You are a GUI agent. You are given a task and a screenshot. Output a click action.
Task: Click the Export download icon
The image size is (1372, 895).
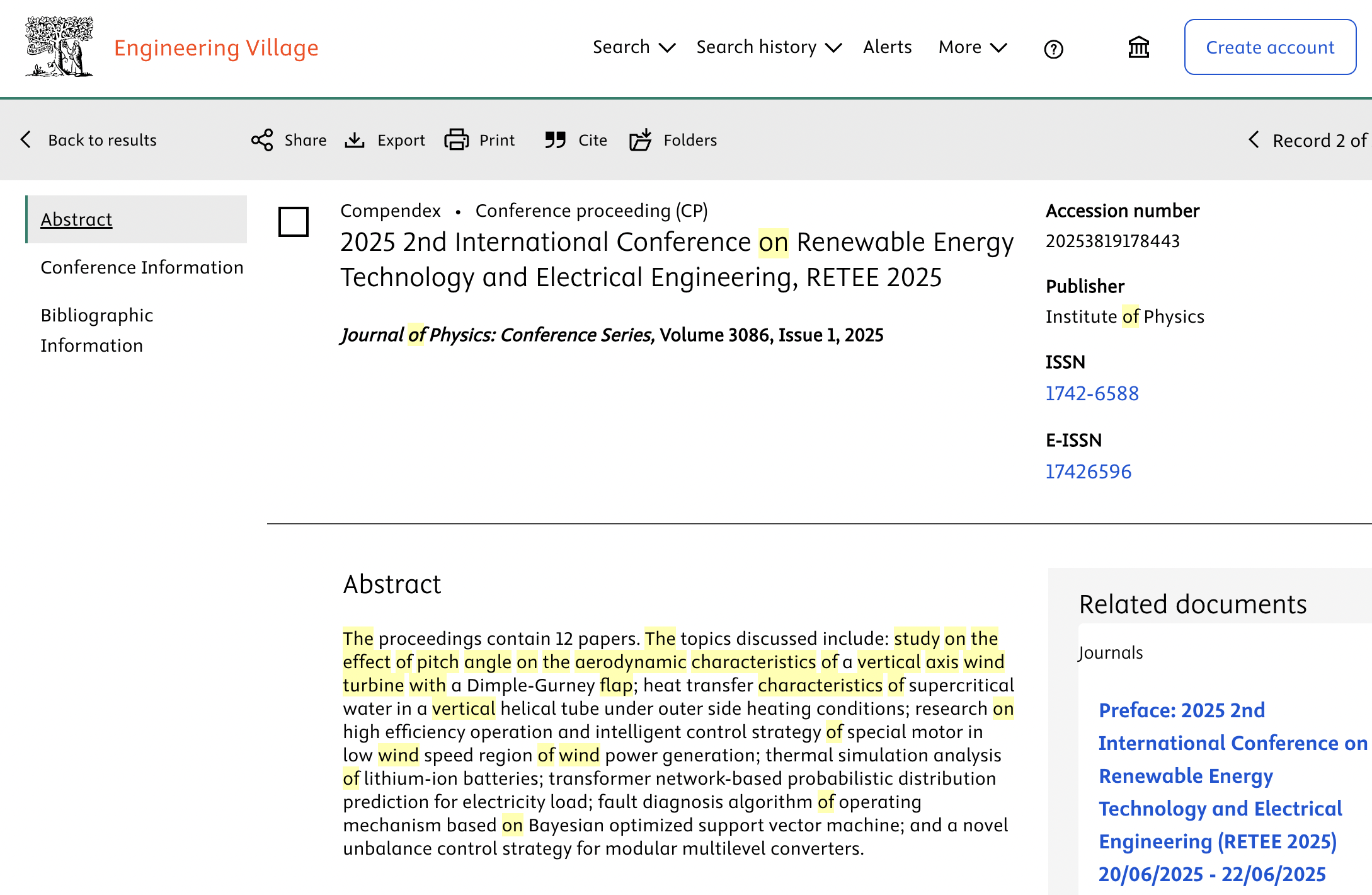point(355,140)
